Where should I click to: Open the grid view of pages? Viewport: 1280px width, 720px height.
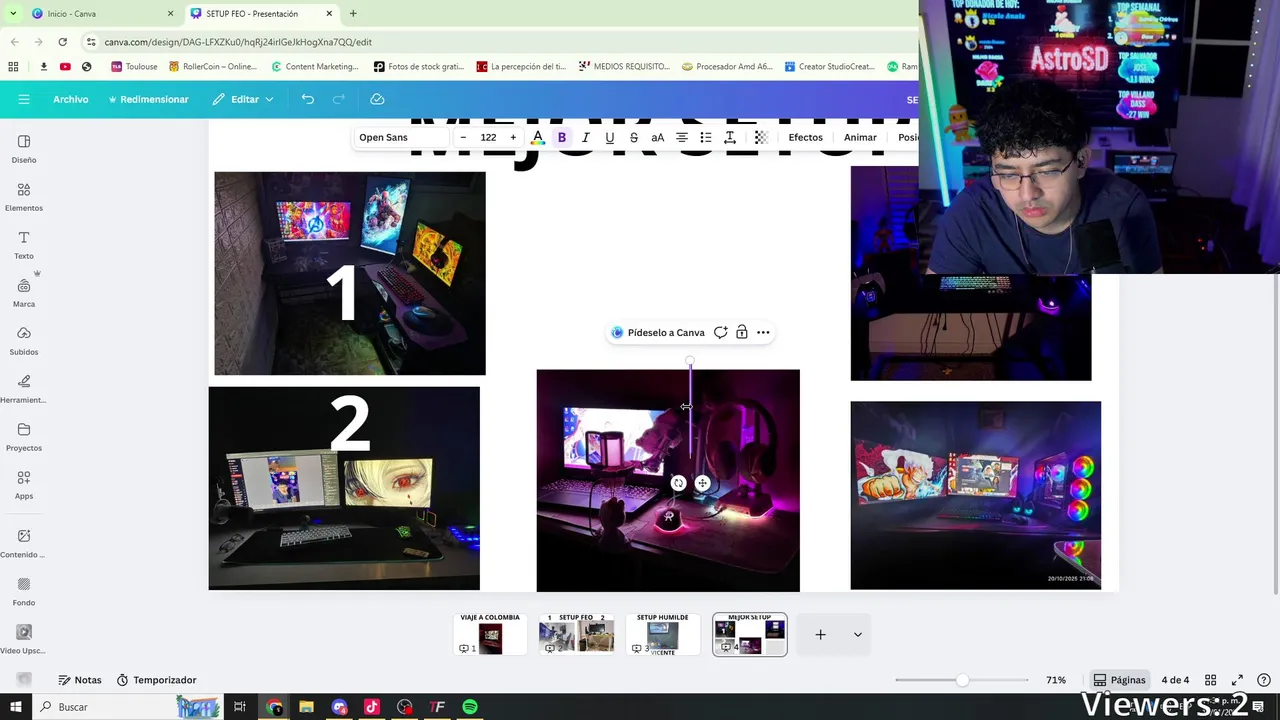click(1210, 680)
